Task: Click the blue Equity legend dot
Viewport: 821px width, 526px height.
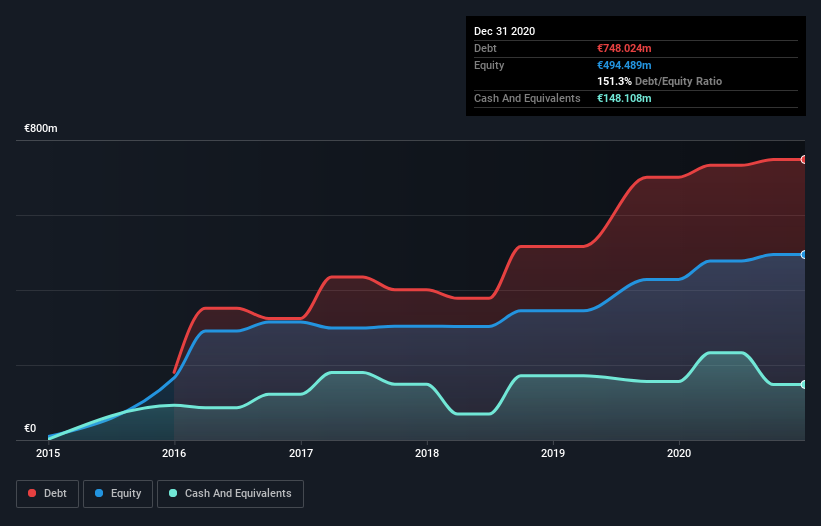Action: [x=99, y=493]
